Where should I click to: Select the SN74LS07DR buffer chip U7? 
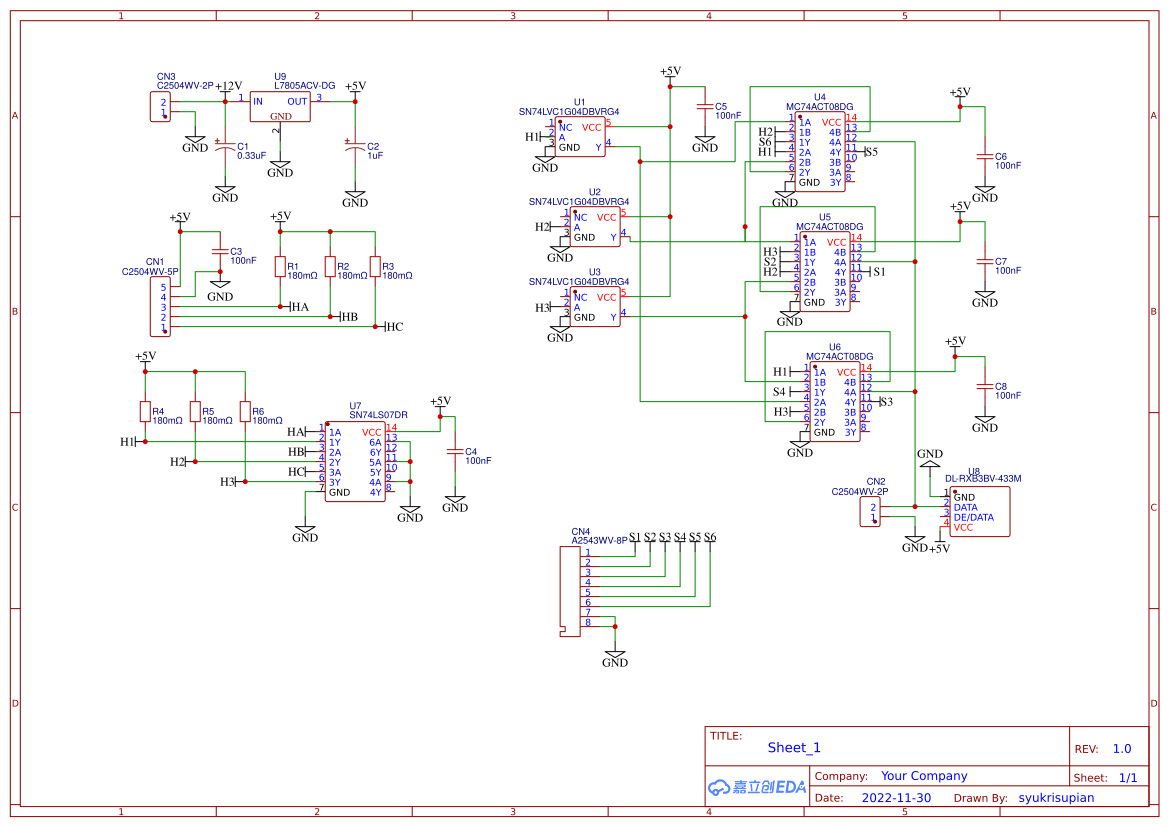[356, 462]
